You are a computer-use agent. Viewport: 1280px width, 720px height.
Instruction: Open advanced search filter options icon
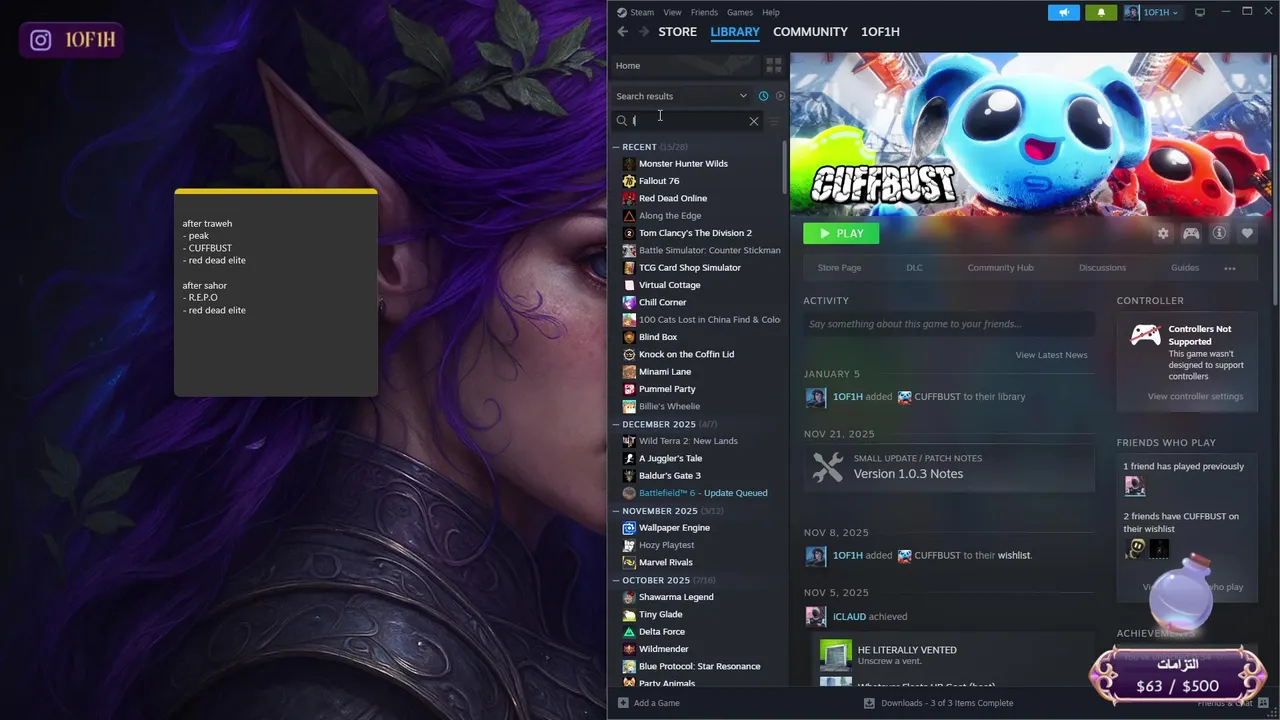tap(774, 121)
